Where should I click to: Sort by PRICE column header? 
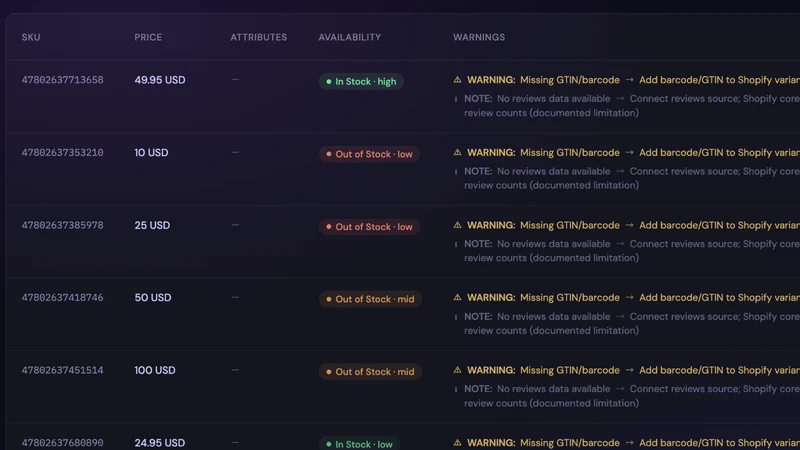pos(148,37)
